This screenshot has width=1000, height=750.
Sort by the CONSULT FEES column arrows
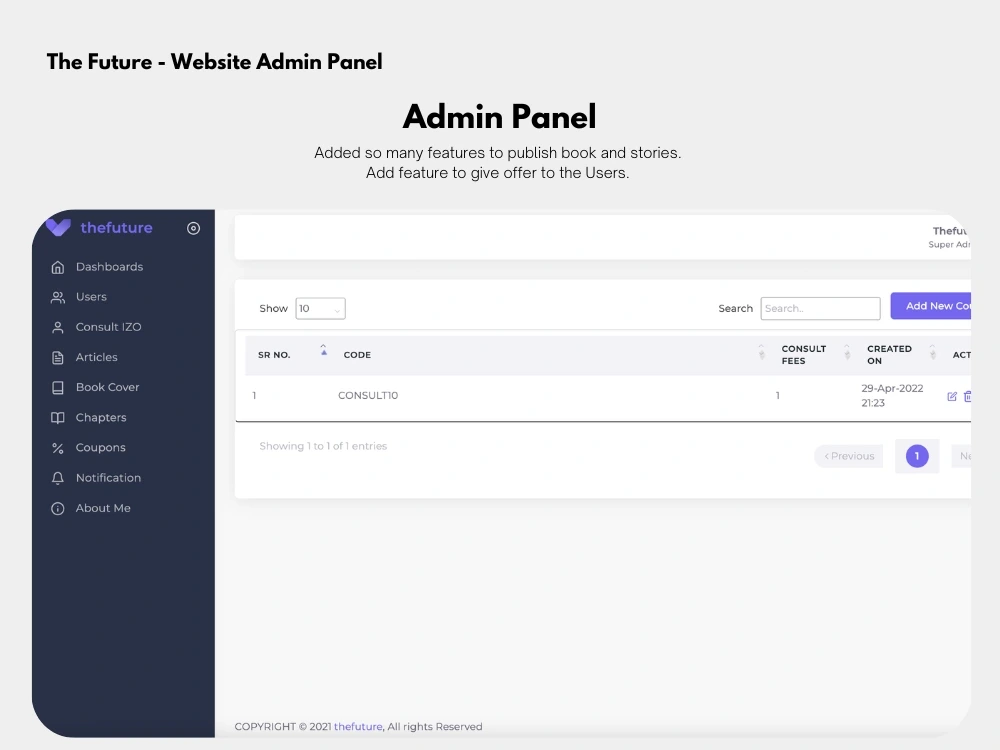pos(847,352)
